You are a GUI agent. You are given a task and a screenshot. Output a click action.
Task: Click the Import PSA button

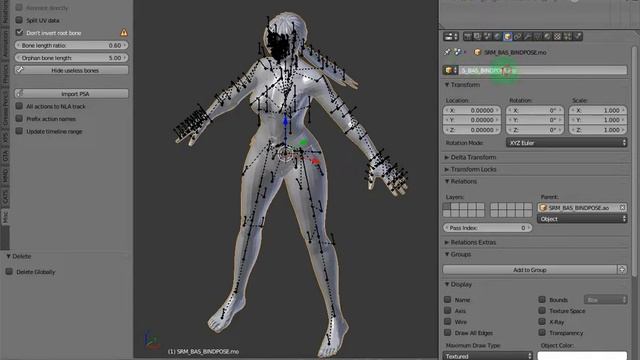71,93
